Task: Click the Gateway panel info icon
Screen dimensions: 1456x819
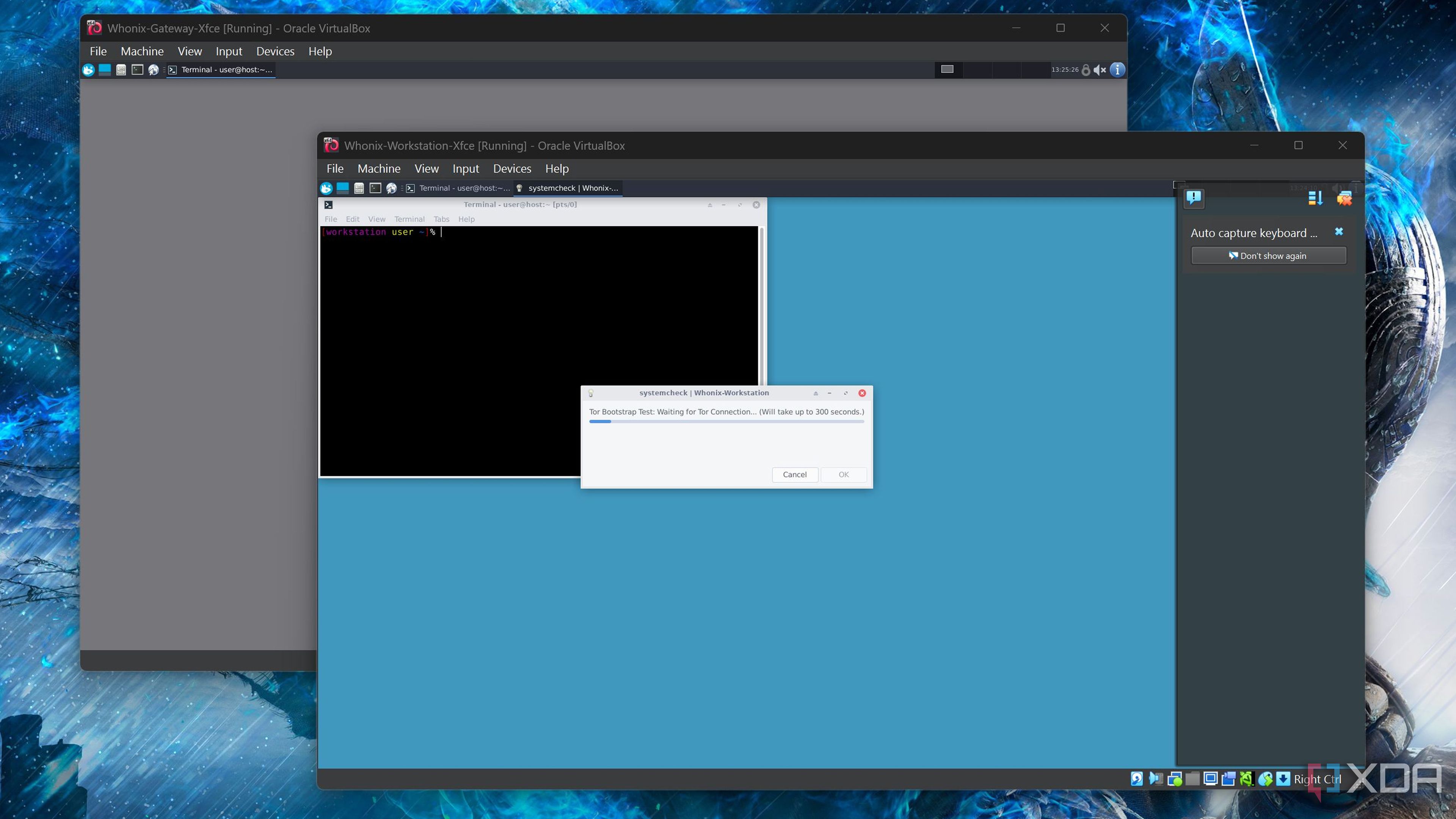Action: point(1117,69)
